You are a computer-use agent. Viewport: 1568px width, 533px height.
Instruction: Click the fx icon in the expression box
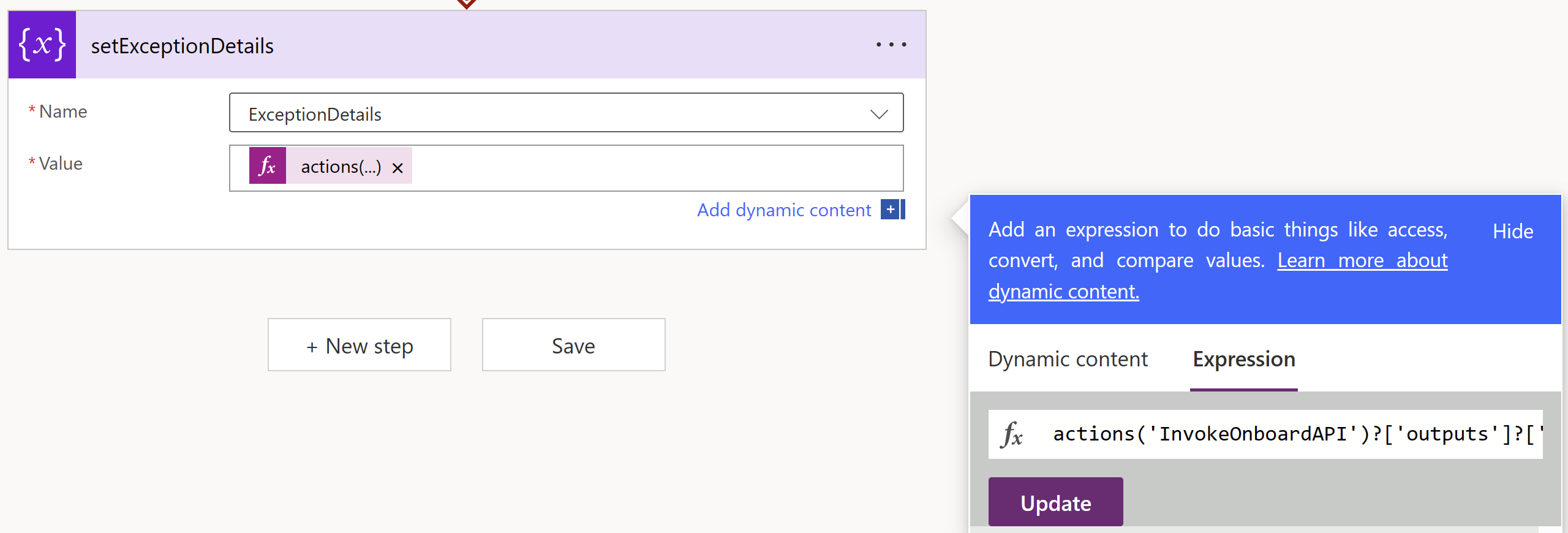pos(1012,434)
